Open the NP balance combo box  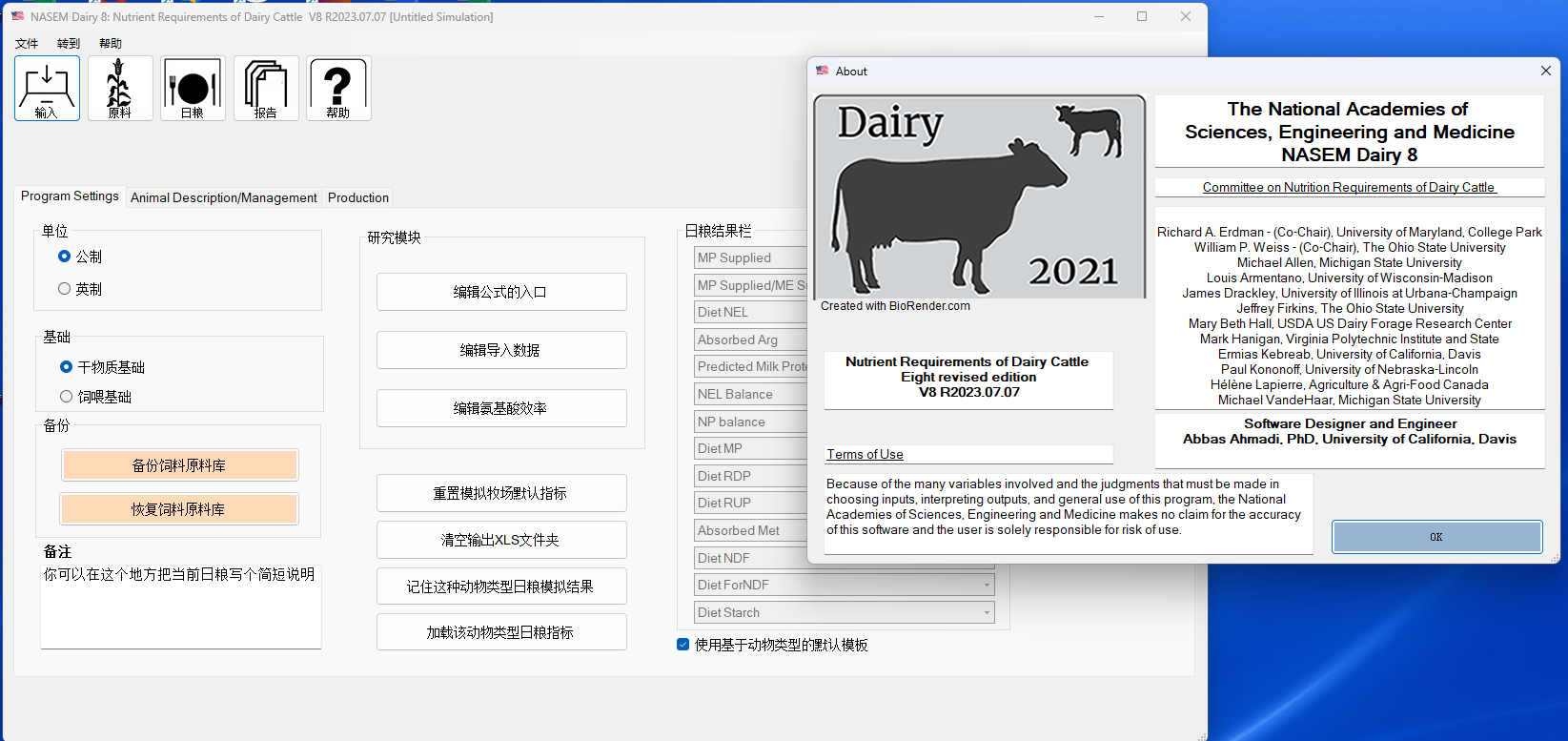750,422
